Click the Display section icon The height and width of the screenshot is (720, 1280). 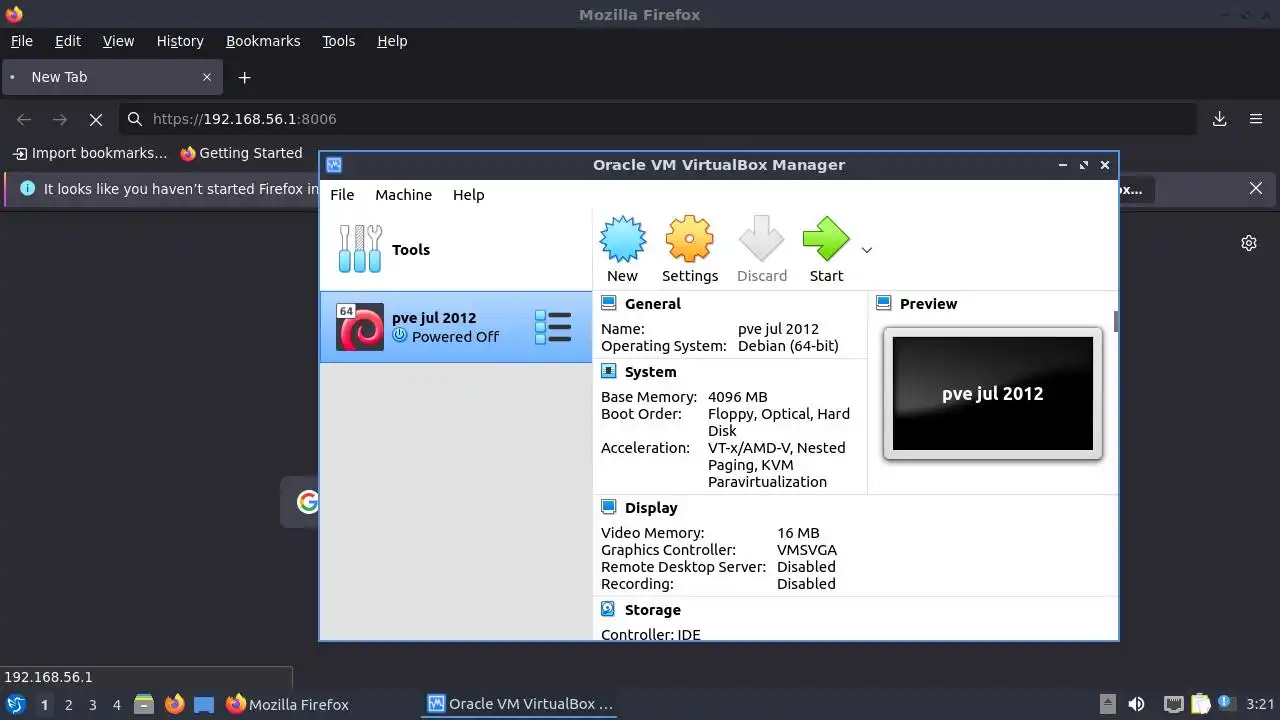[608, 507]
